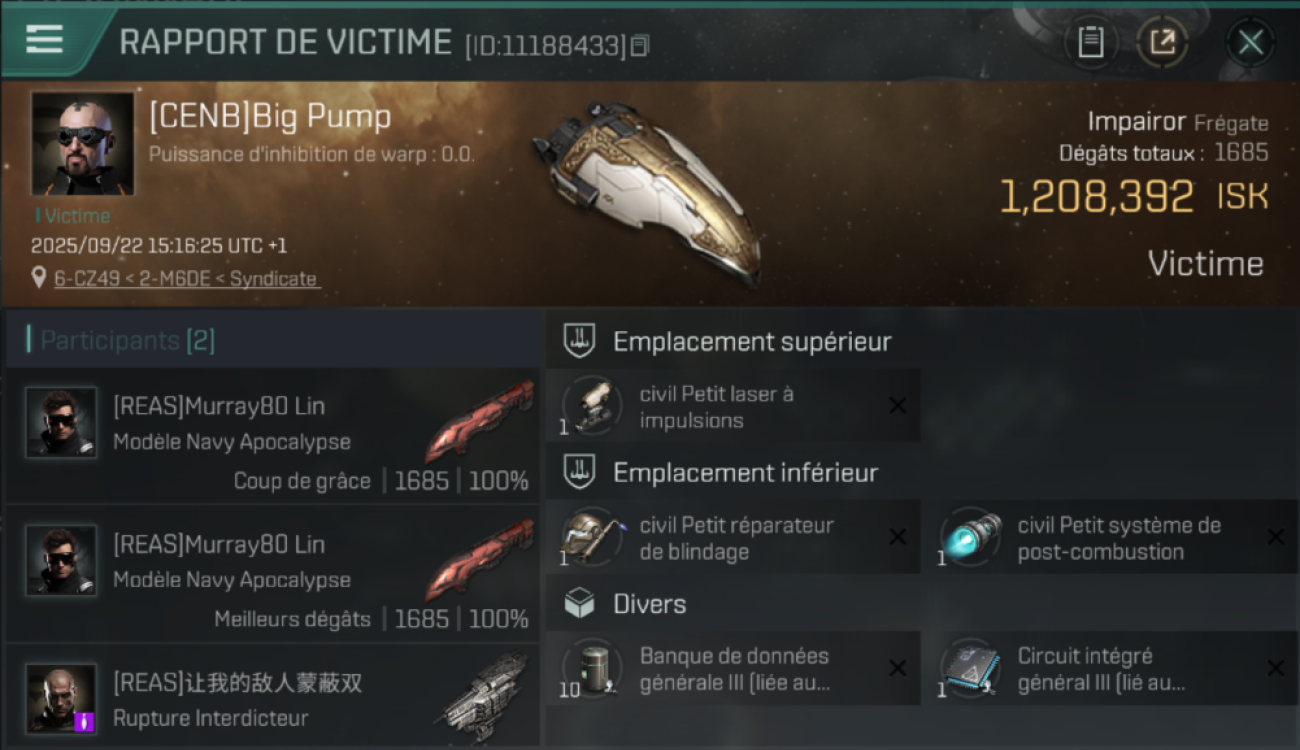1300x750 pixels.
Task: Click X beside civil Petit laser
Action: 897,405
